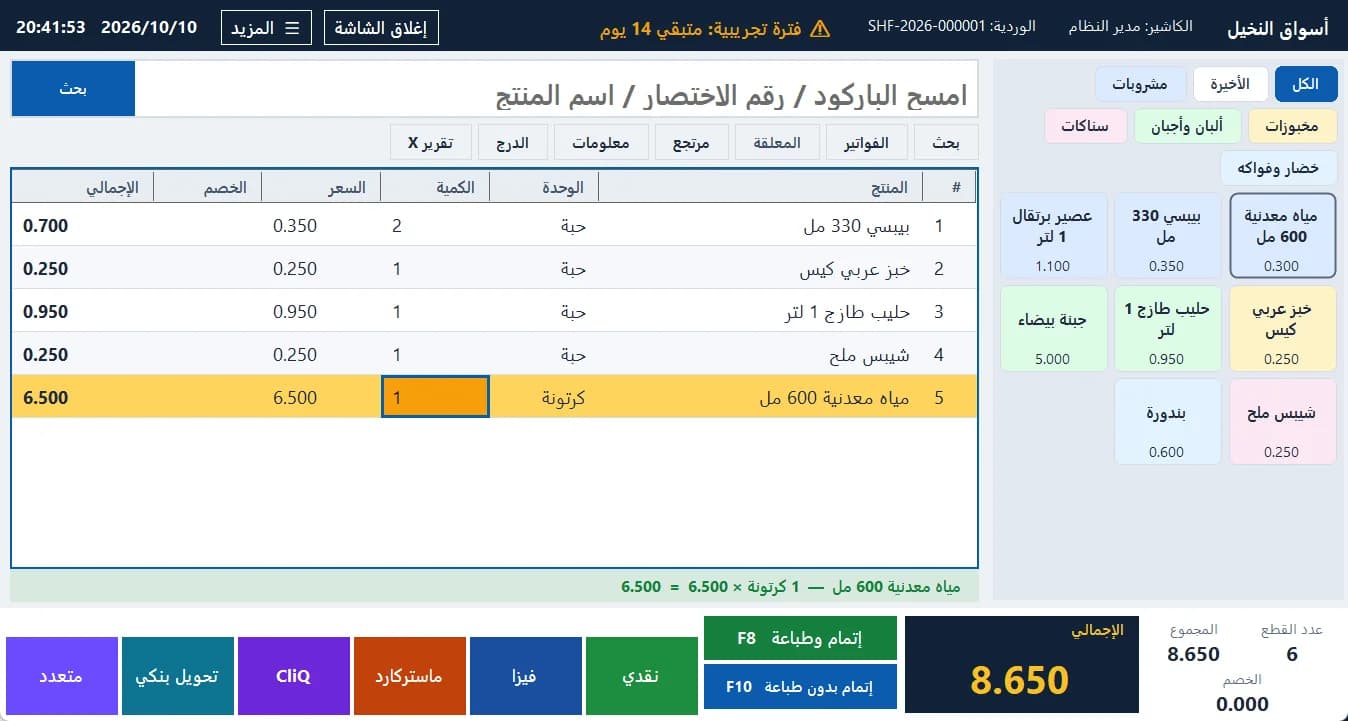This screenshot has height=721, width=1348.
Task: Show ألبان وأجبان category products
Action: tap(1188, 127)
